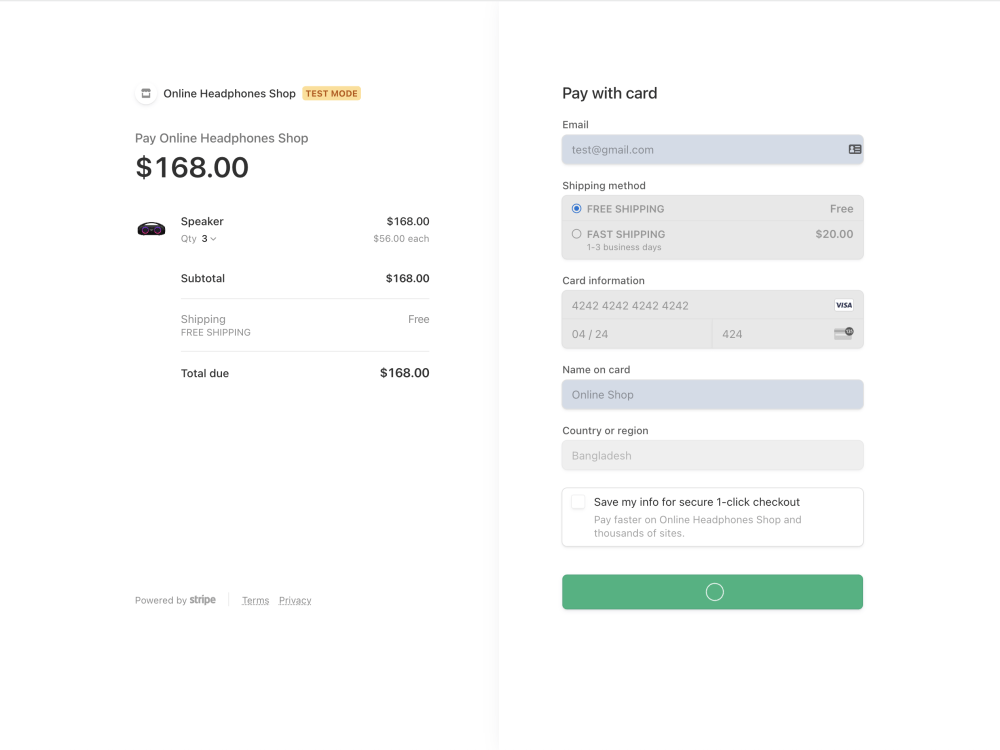Image resolution: width=1000 pixels, height=750 pixels.
Task: Click the green pay submit button
Action: tap(712, 592)
